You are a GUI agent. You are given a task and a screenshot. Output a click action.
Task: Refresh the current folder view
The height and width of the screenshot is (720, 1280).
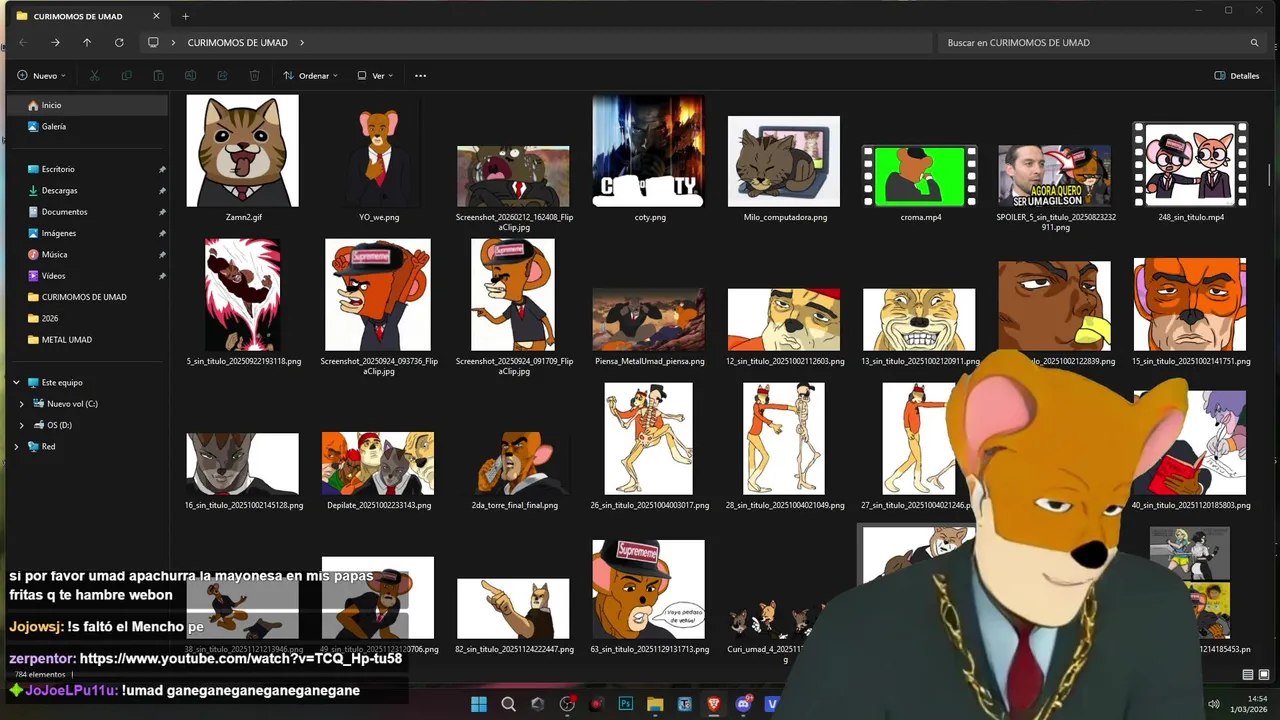[x=119, y=43]
